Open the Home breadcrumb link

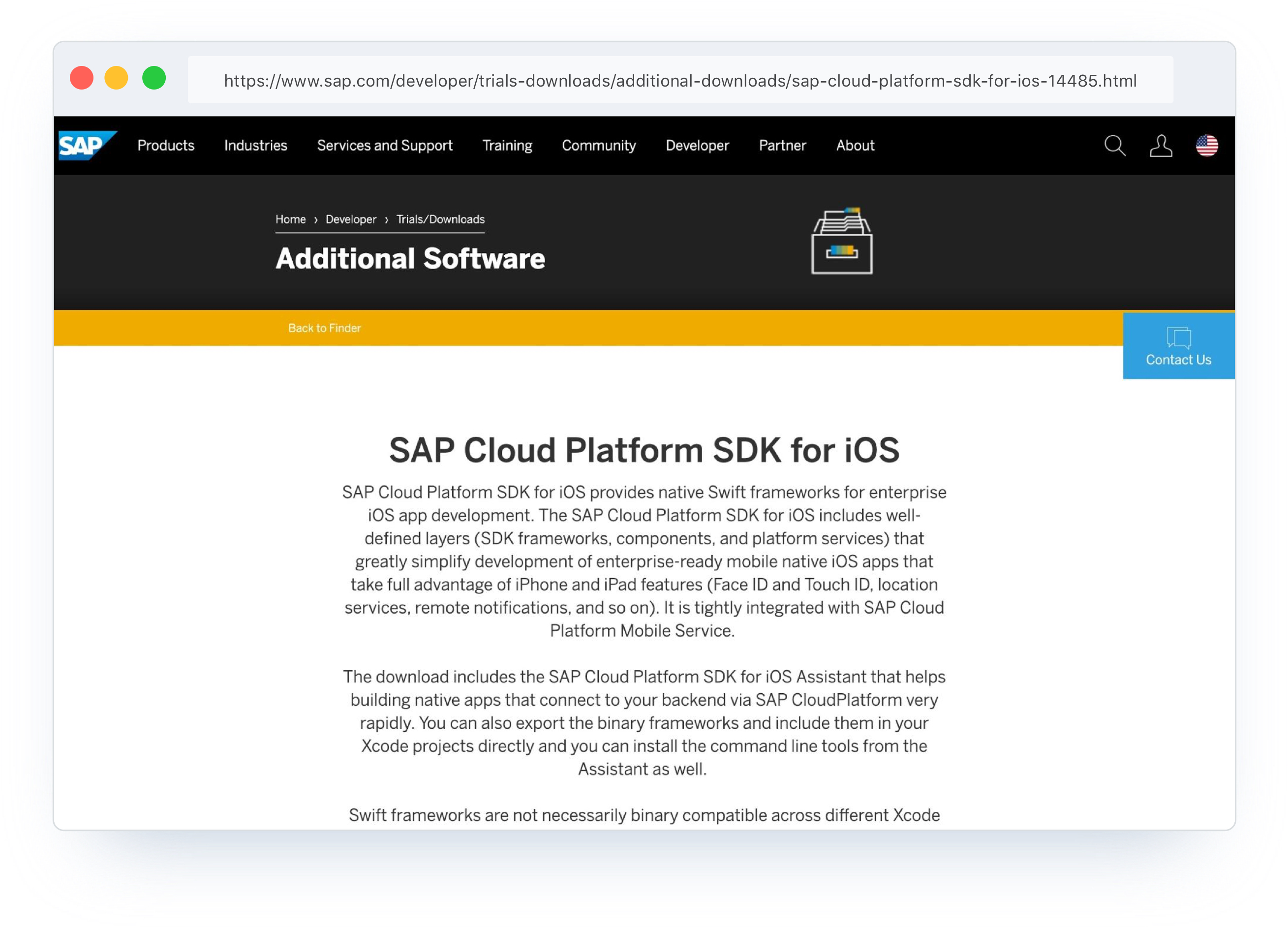[290, 219]
